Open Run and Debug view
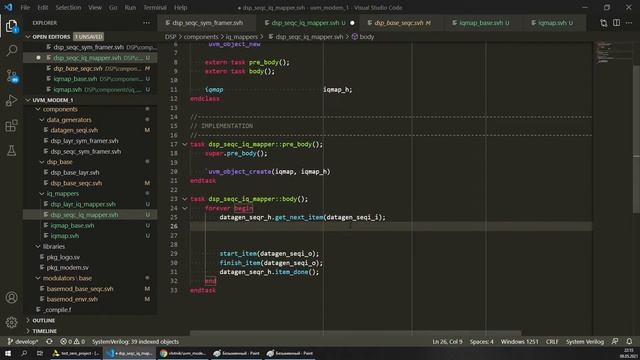 (11, 100)
